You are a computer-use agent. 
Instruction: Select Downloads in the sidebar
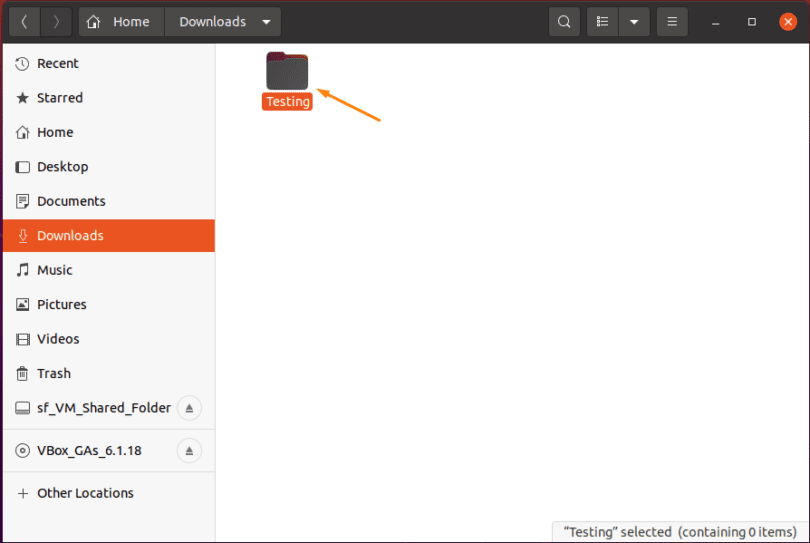109,236
